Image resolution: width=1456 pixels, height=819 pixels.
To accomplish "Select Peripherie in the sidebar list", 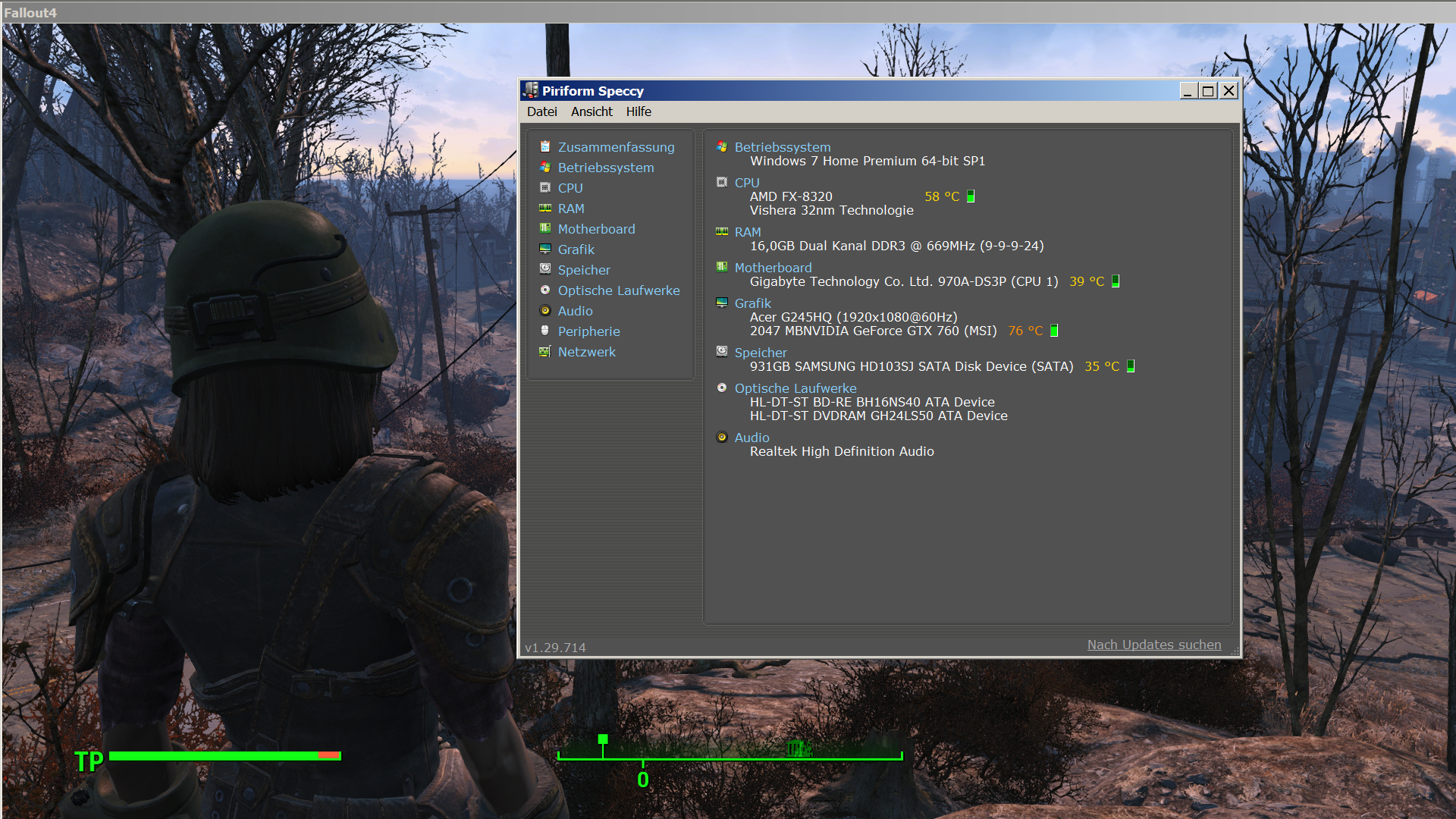I will 588,331.
